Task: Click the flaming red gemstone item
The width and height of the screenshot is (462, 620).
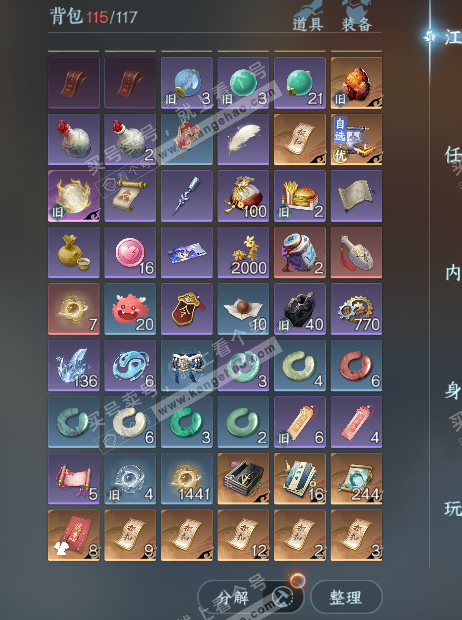Action: click(x=356, y=83)
